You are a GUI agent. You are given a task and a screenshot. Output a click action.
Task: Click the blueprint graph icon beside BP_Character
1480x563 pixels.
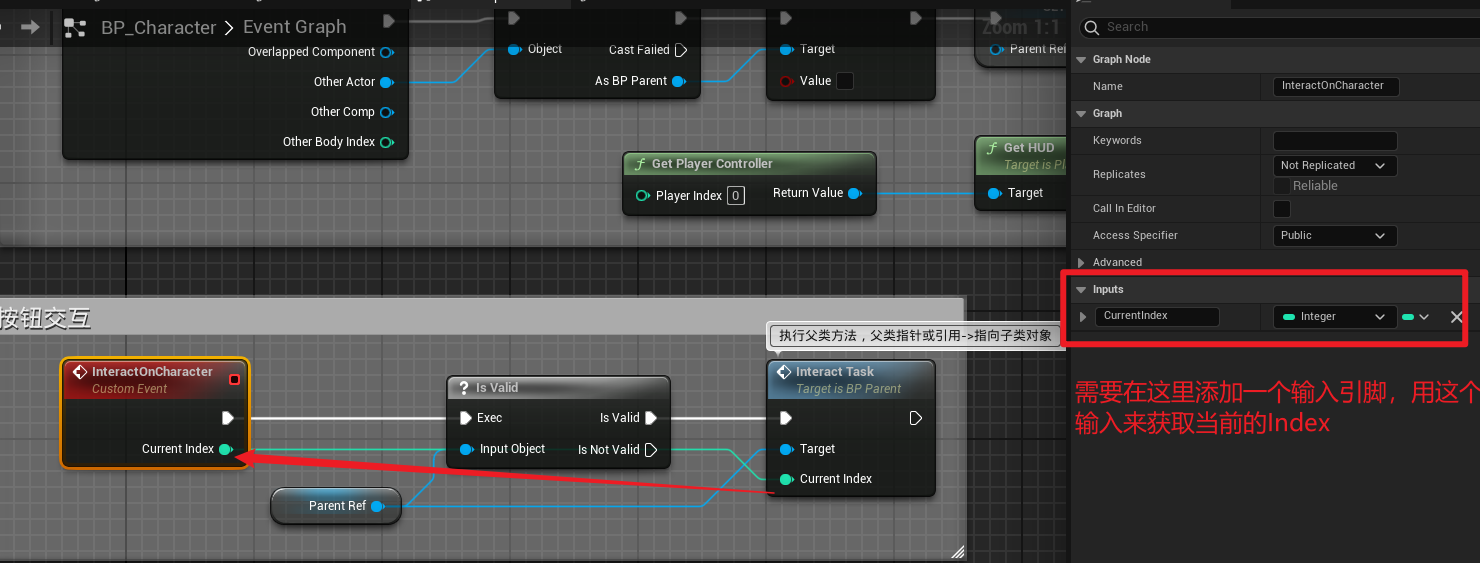(x=75, y=27)
